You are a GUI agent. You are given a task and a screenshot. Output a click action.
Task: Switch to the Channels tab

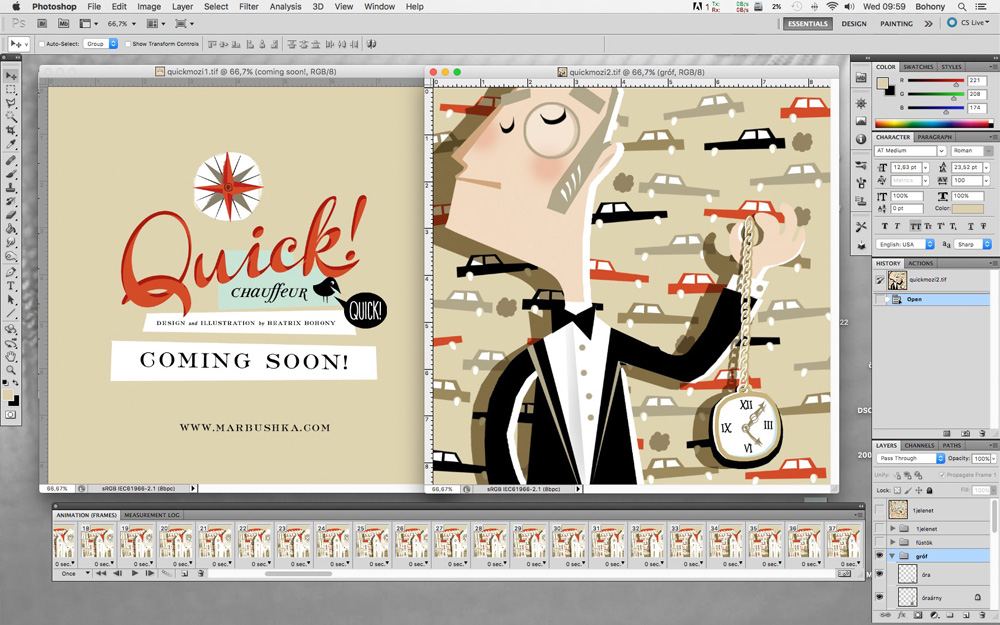[919, 445]
